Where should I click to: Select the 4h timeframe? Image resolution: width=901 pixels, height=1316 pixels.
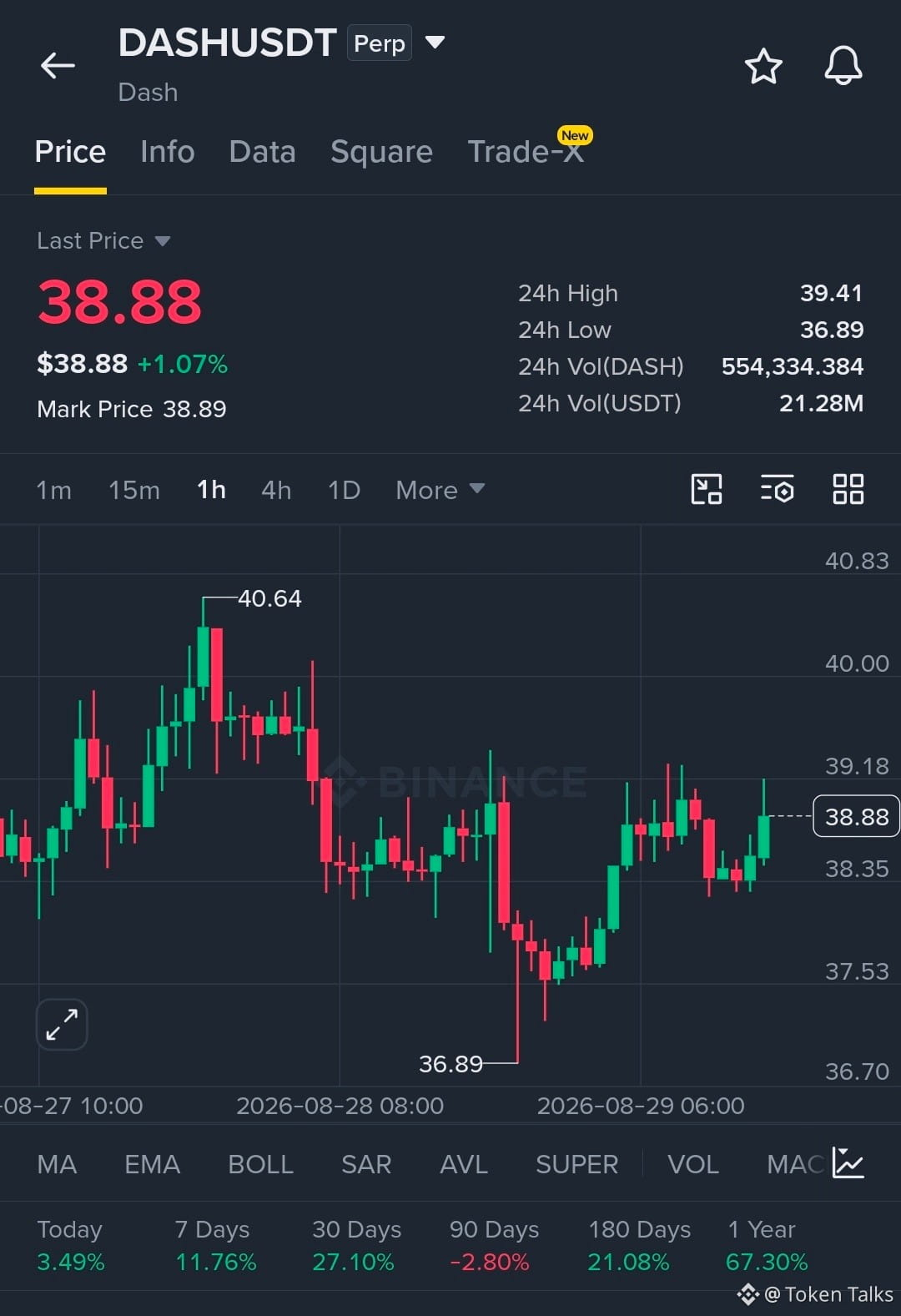(x=276, y=490)
